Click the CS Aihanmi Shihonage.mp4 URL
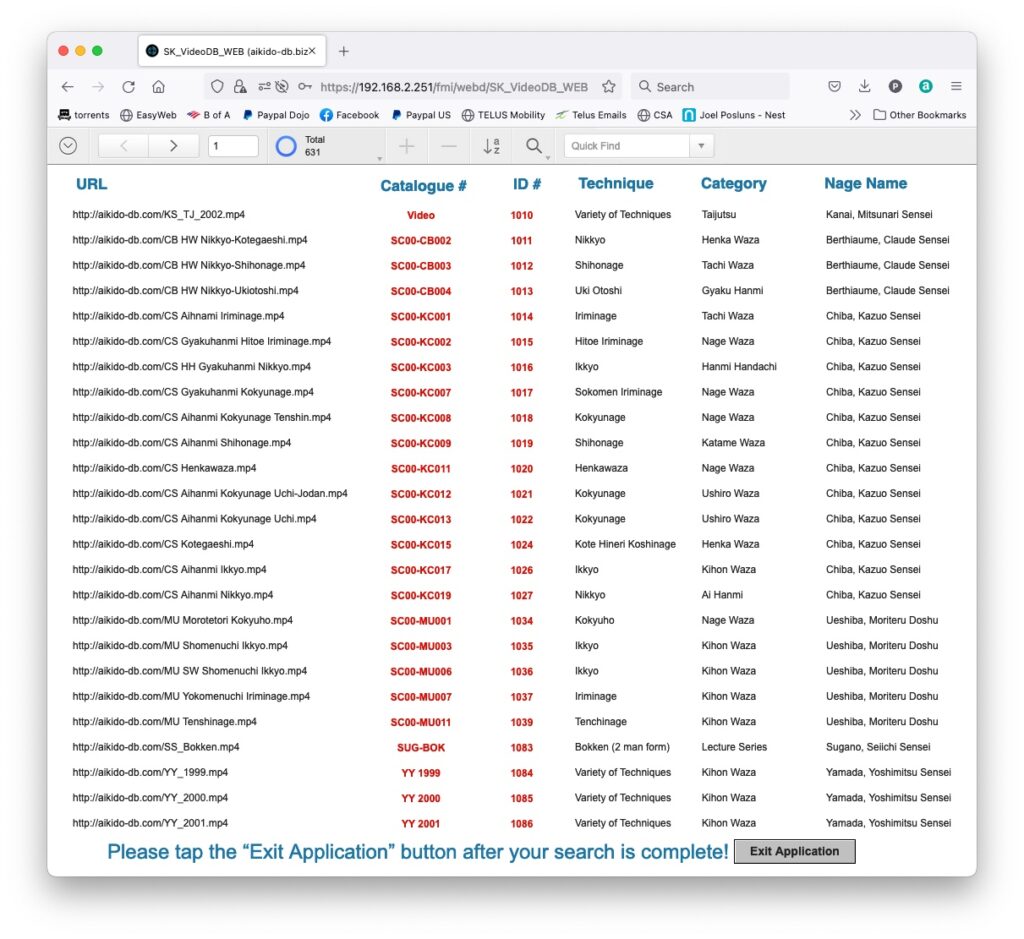The width and height of the screenshot is (1024, 939). tap(182, 443)
